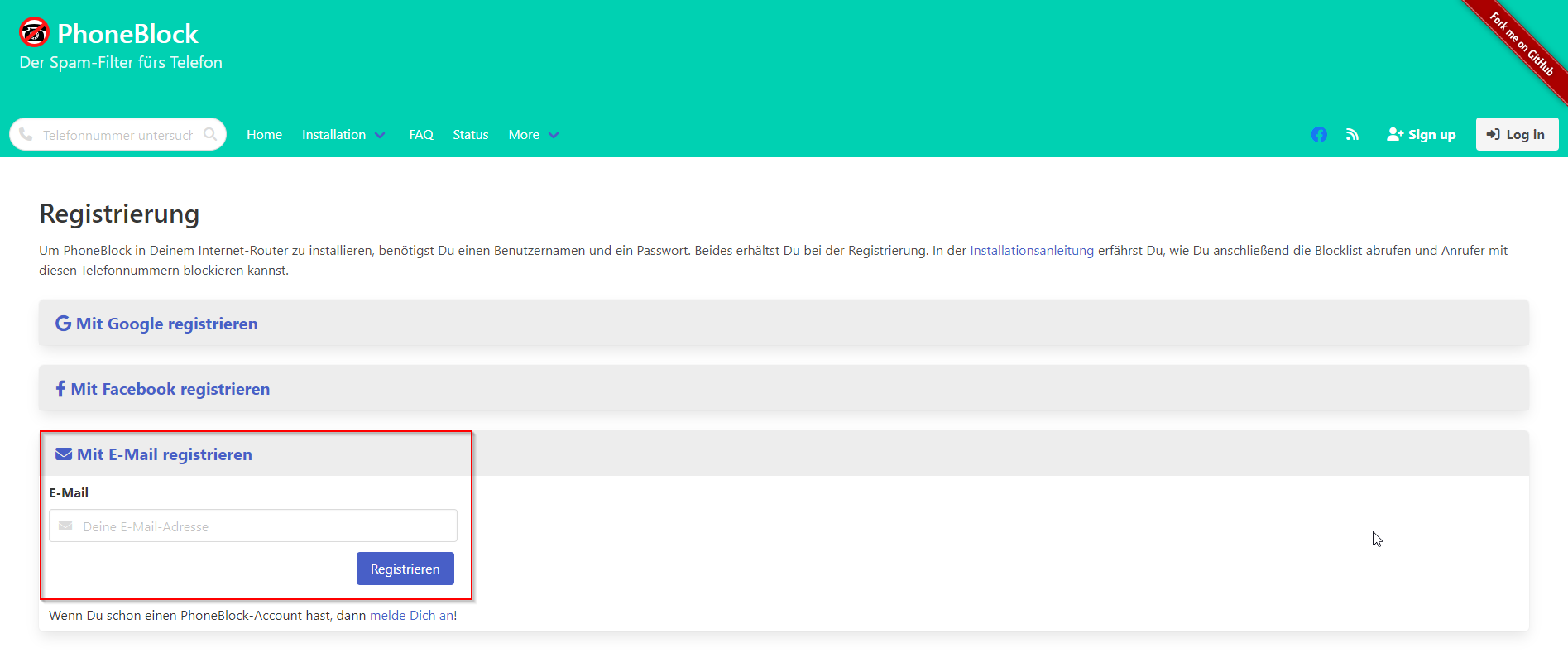Click the Google G icon
Viewport: 1568px width, 672px height.
(x=63, y=324)
